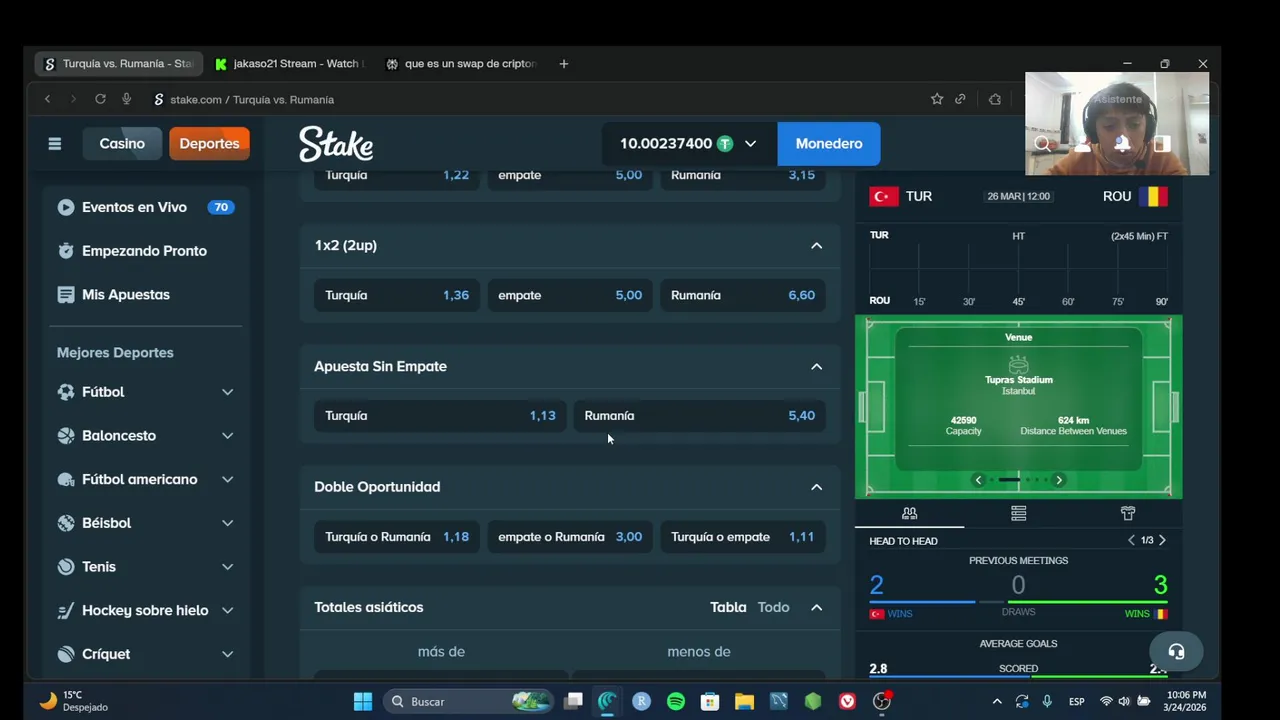The width and height of the screenshot is (1280, 720).
Task: Reload the browser page
Action: [100, 99]
